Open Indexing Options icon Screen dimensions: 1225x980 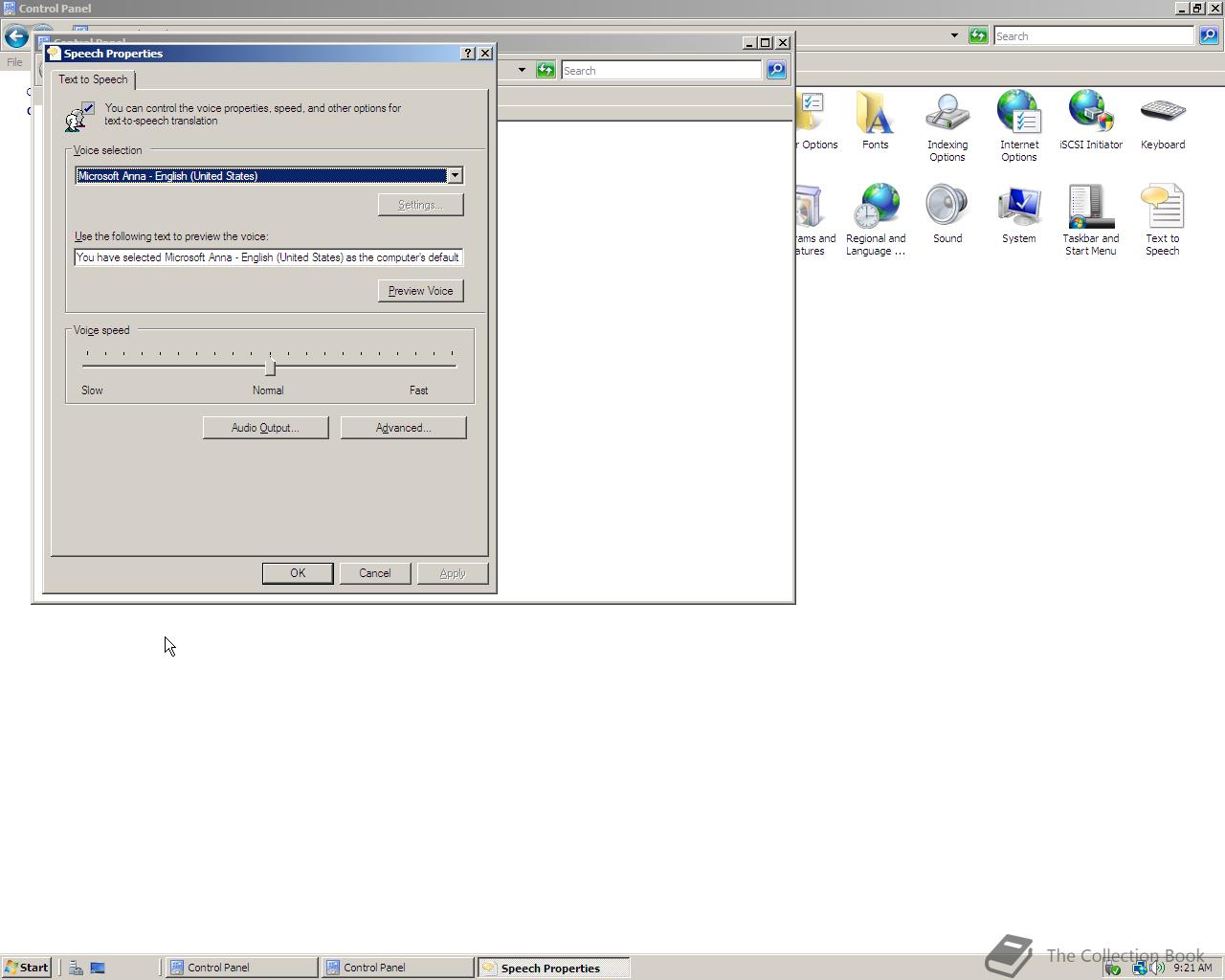tap(947, 126)
